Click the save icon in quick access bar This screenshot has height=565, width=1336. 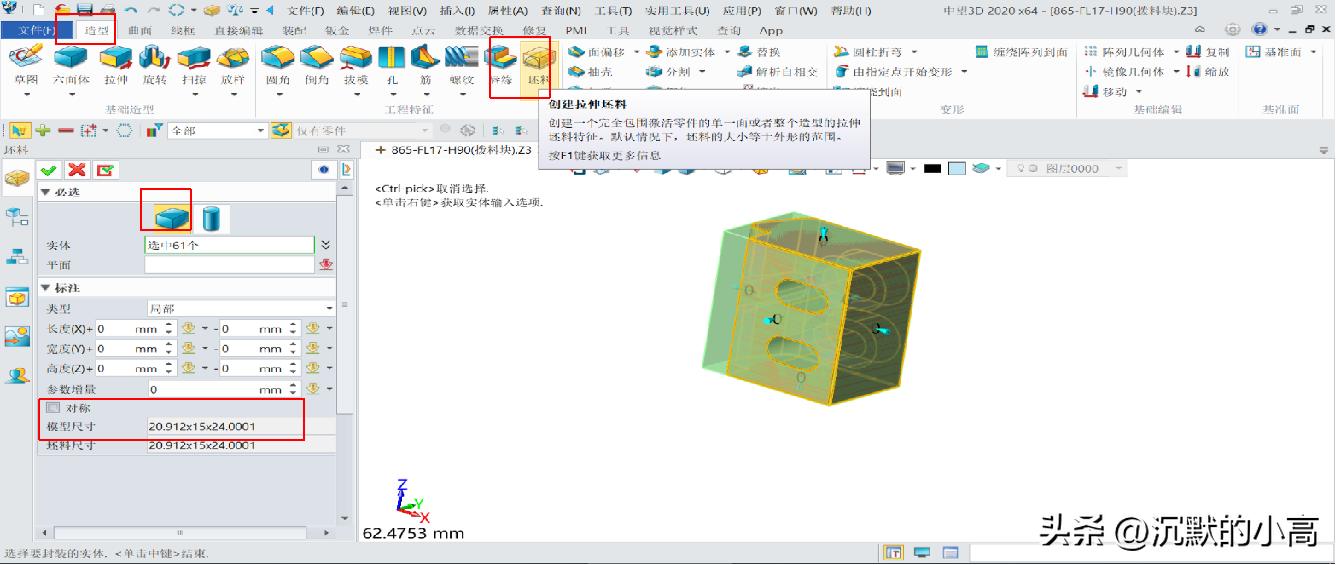pyautogui.click(x=87, y=10)
